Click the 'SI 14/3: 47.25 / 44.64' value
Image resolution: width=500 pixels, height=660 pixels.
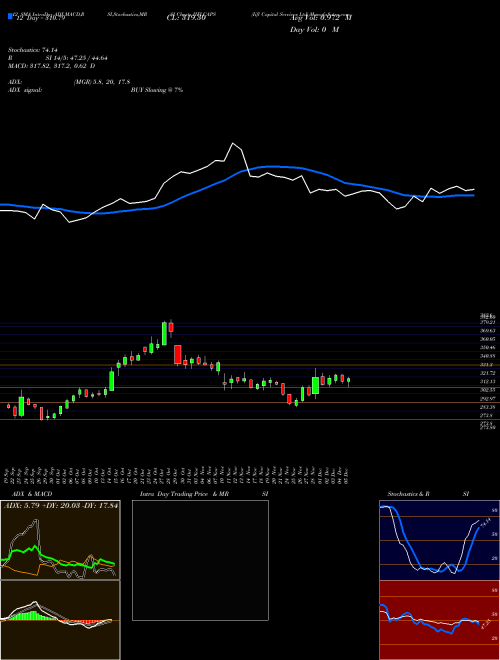(77, 58)
